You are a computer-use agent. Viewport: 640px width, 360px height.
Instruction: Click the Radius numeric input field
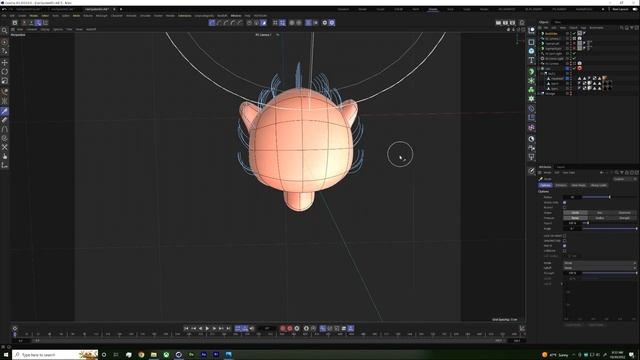[572, 197]
